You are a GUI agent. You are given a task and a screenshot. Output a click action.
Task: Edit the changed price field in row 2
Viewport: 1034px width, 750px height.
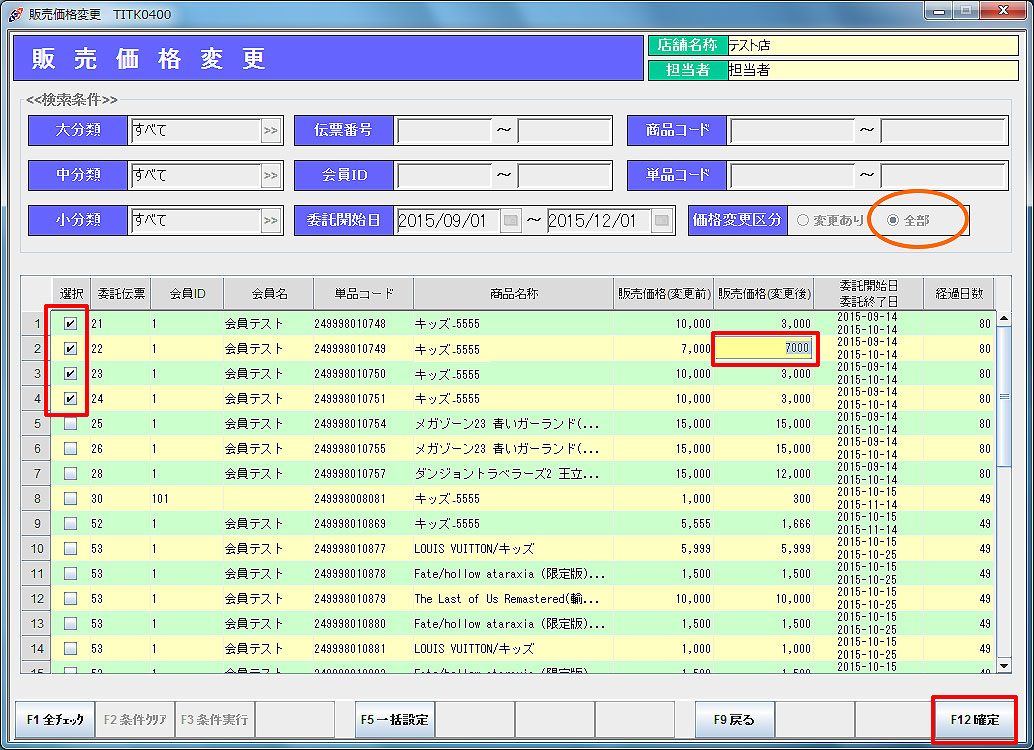click(765, 349)
